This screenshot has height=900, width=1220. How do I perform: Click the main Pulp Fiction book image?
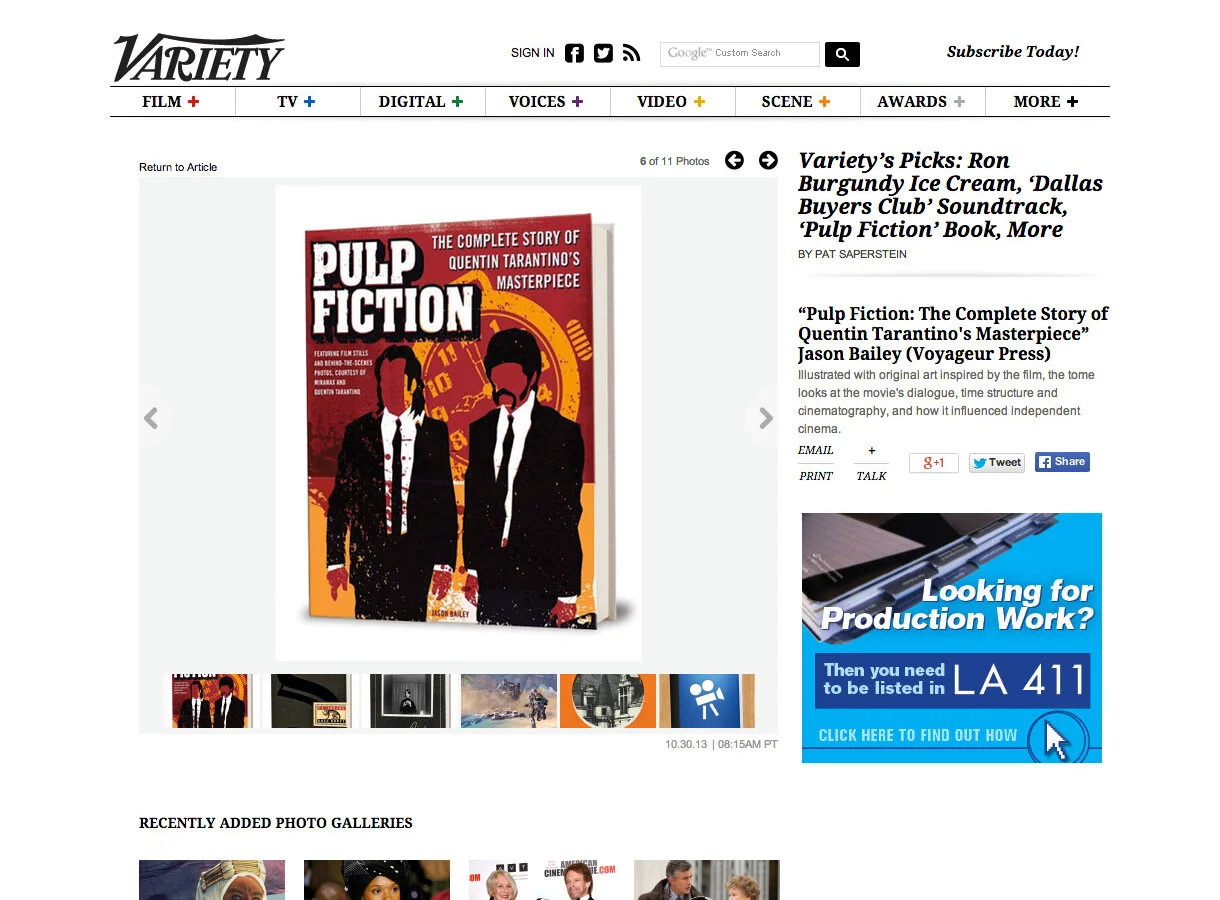pyautogui.click(x=458, y=423)
